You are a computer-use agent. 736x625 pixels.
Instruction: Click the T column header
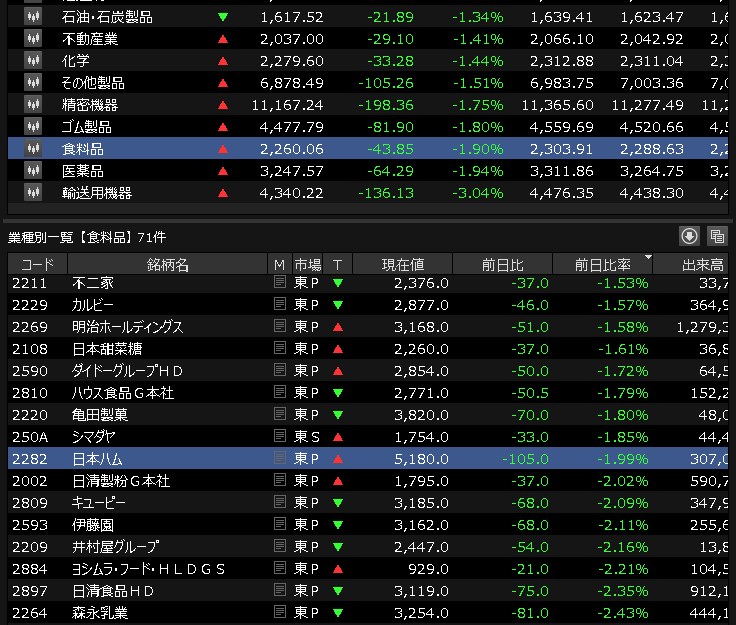pyautogui.click(x=337, y=265)
